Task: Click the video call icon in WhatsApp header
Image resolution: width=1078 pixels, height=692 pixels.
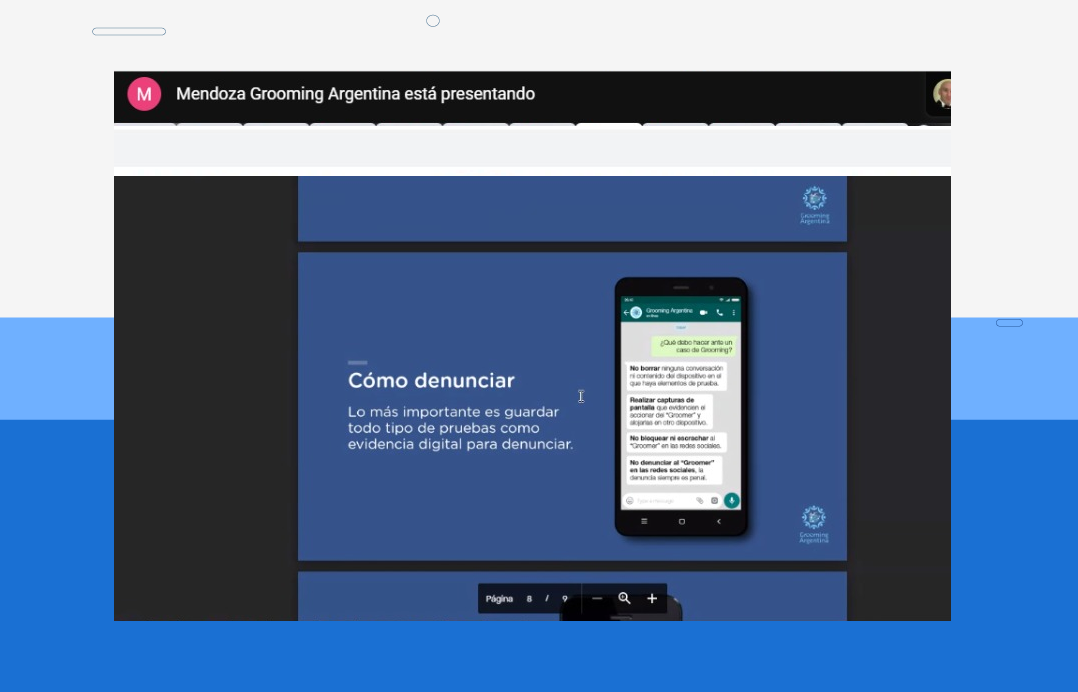Action: 704,313
